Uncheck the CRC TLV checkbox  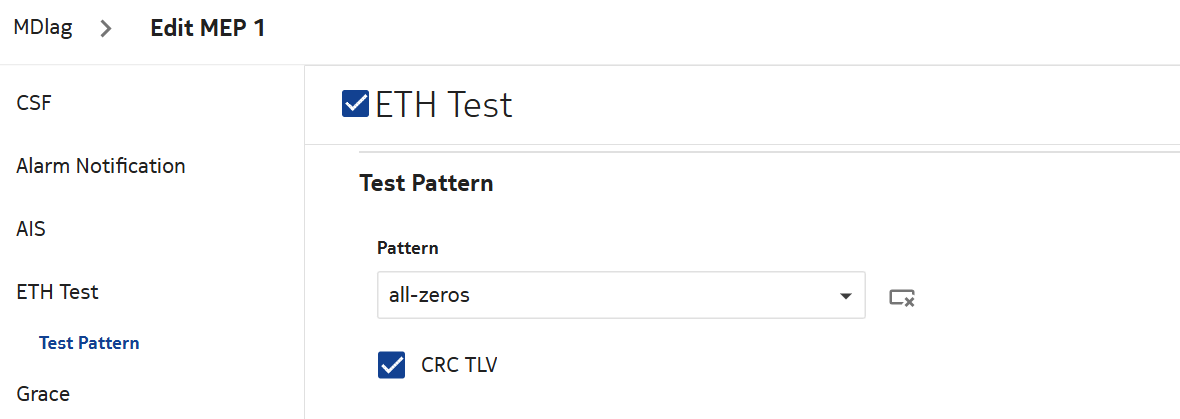(391, 365)
